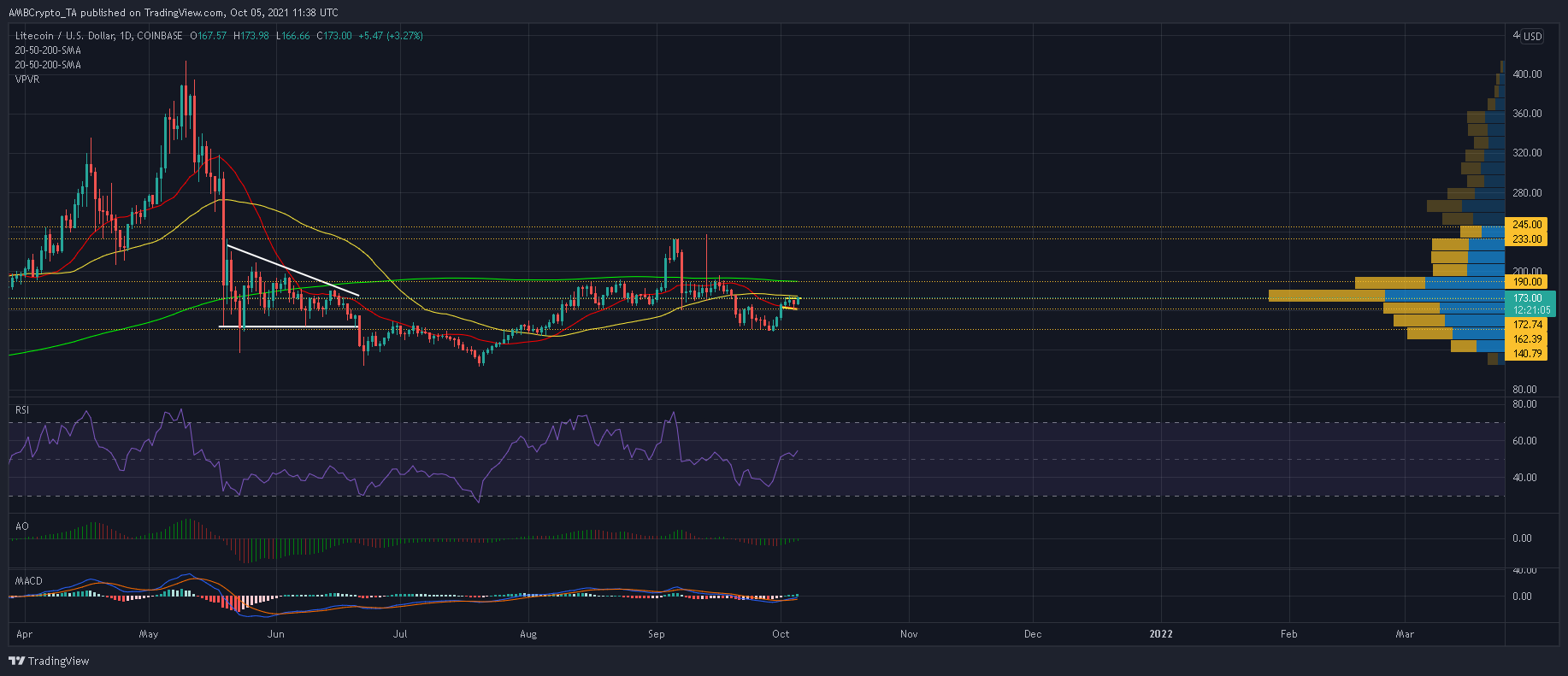Click the RSI 60.00 scale label
This screenshot has height=676, width=1568.
pos(1524,441)
